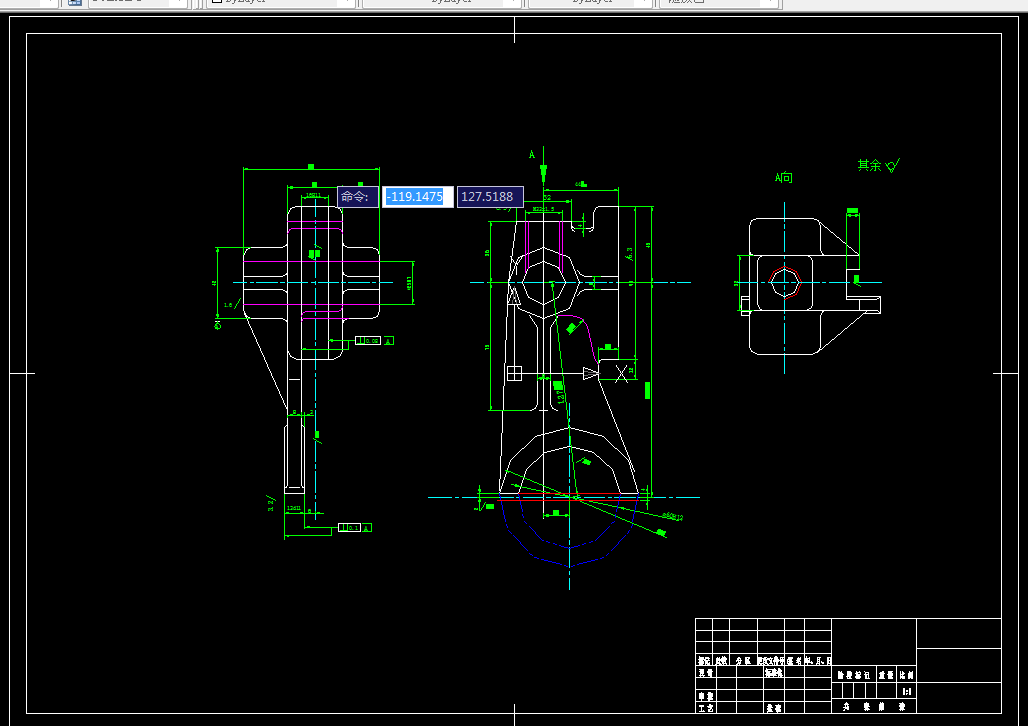Select the 1.6 roughness symbol

[x=231, y=304]
